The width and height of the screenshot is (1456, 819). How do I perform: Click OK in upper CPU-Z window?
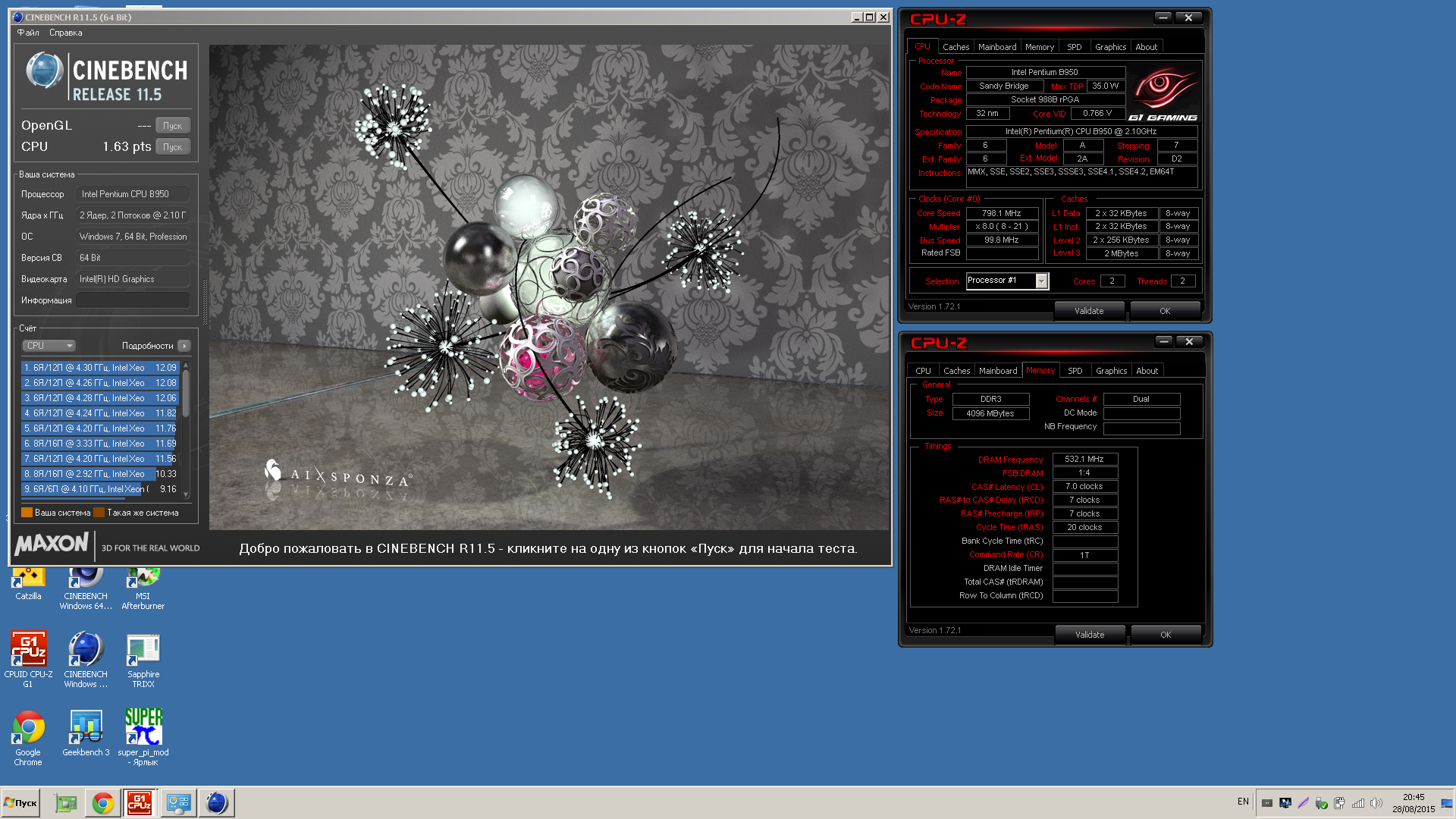coord(1165,311)
